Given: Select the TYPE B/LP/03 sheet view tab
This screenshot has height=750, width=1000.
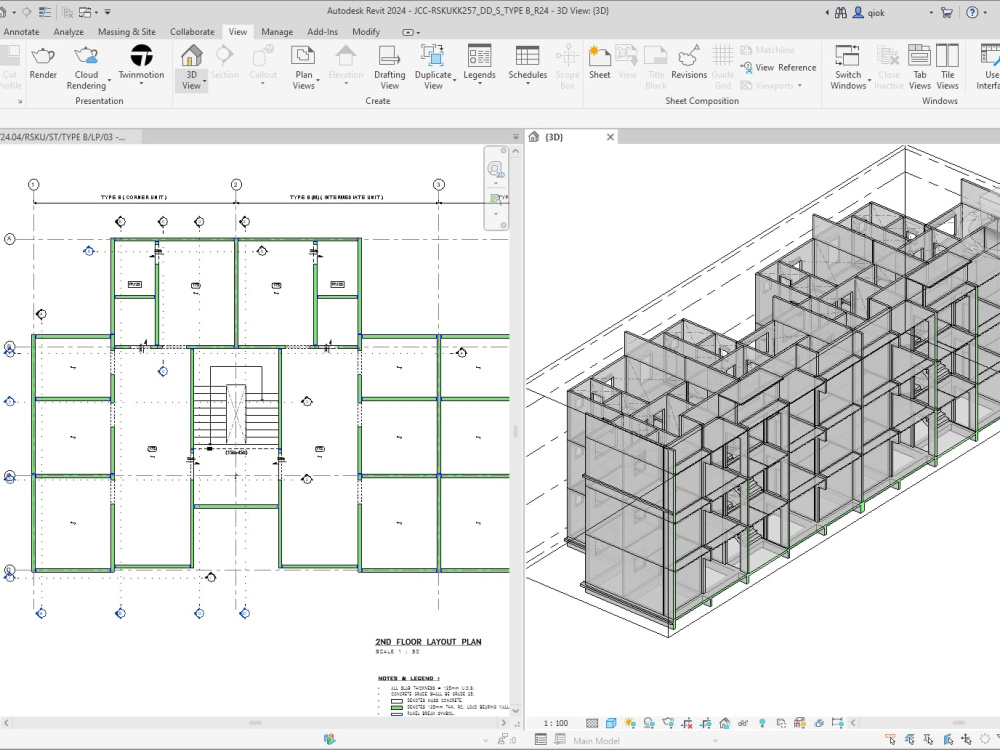Looking at the screenshot, I should [70, 137].
